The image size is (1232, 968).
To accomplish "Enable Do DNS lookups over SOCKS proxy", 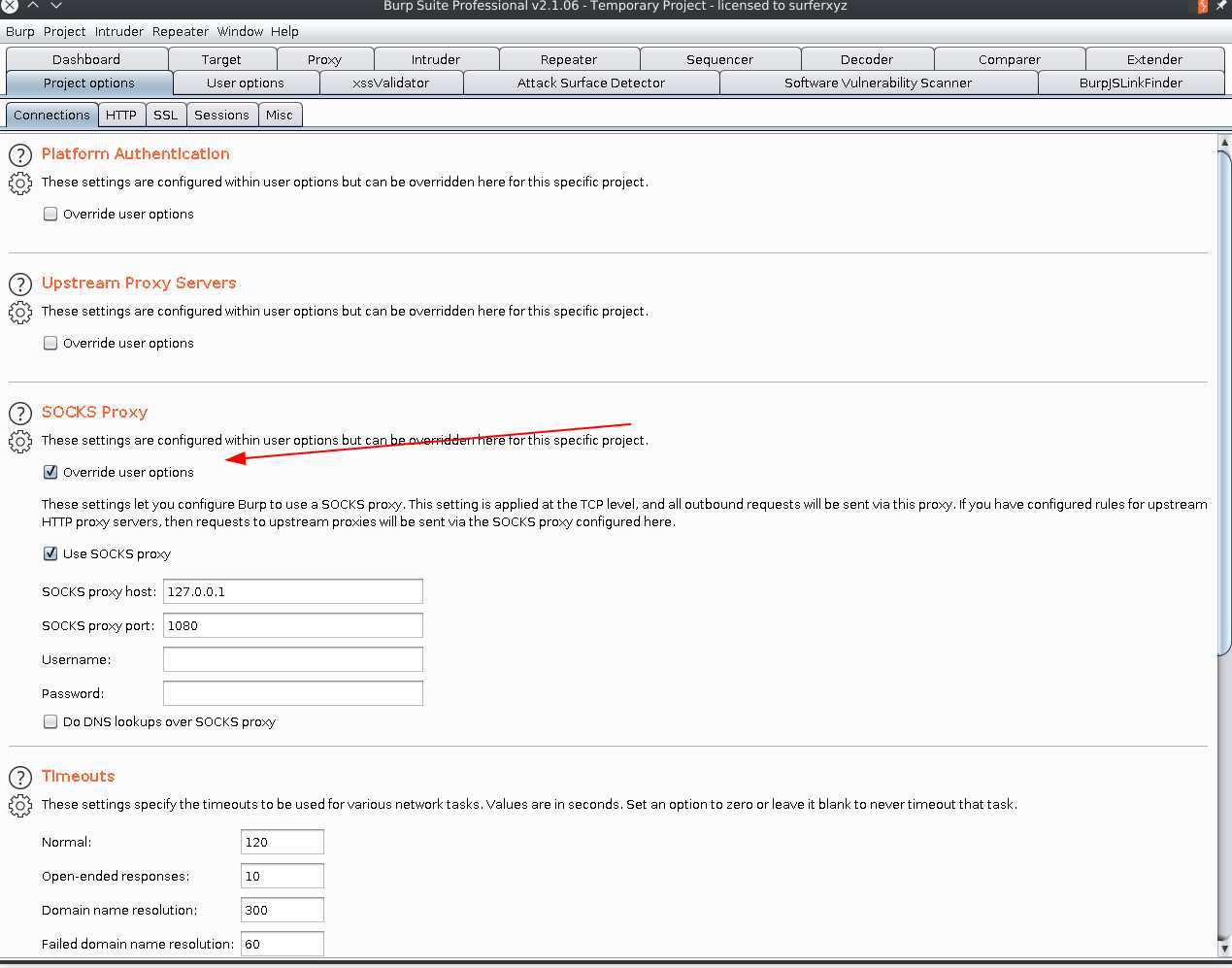I will coord(50,721).
